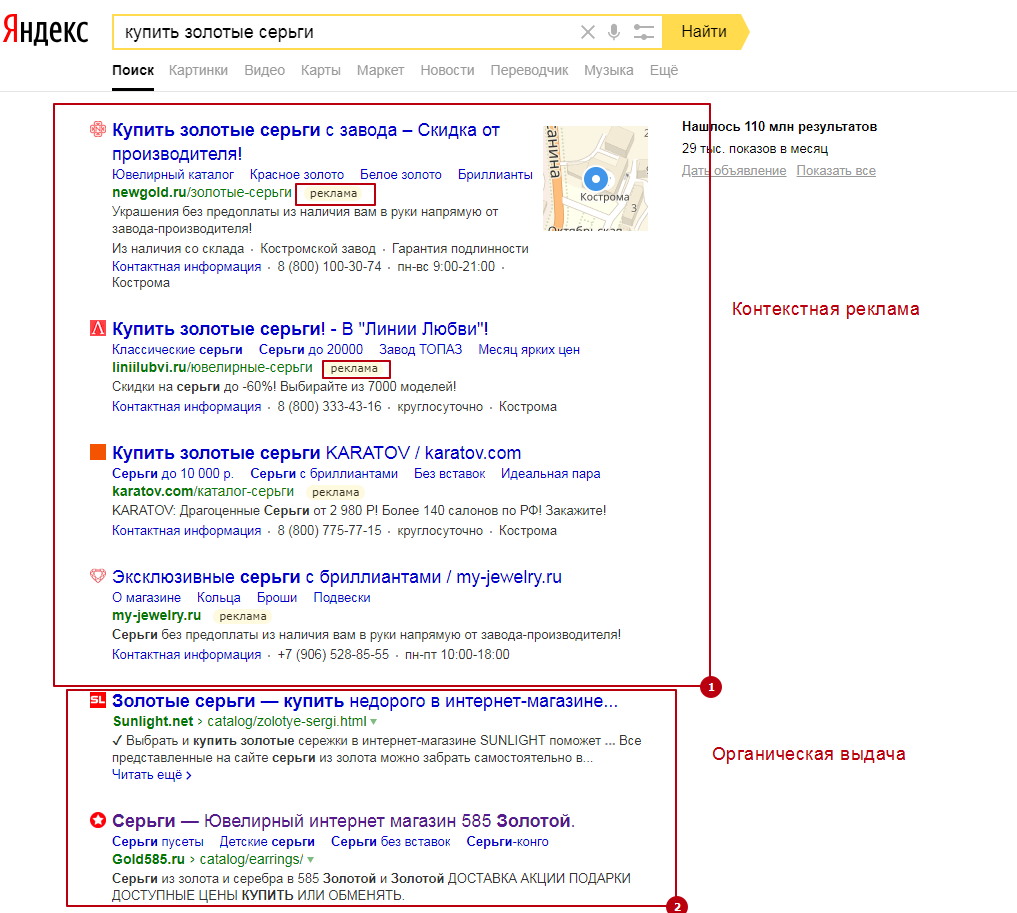Open the 'Серьги-конго' sitelink
The width and height of the screenshot is (1017, 913).
tap(507, 842)
